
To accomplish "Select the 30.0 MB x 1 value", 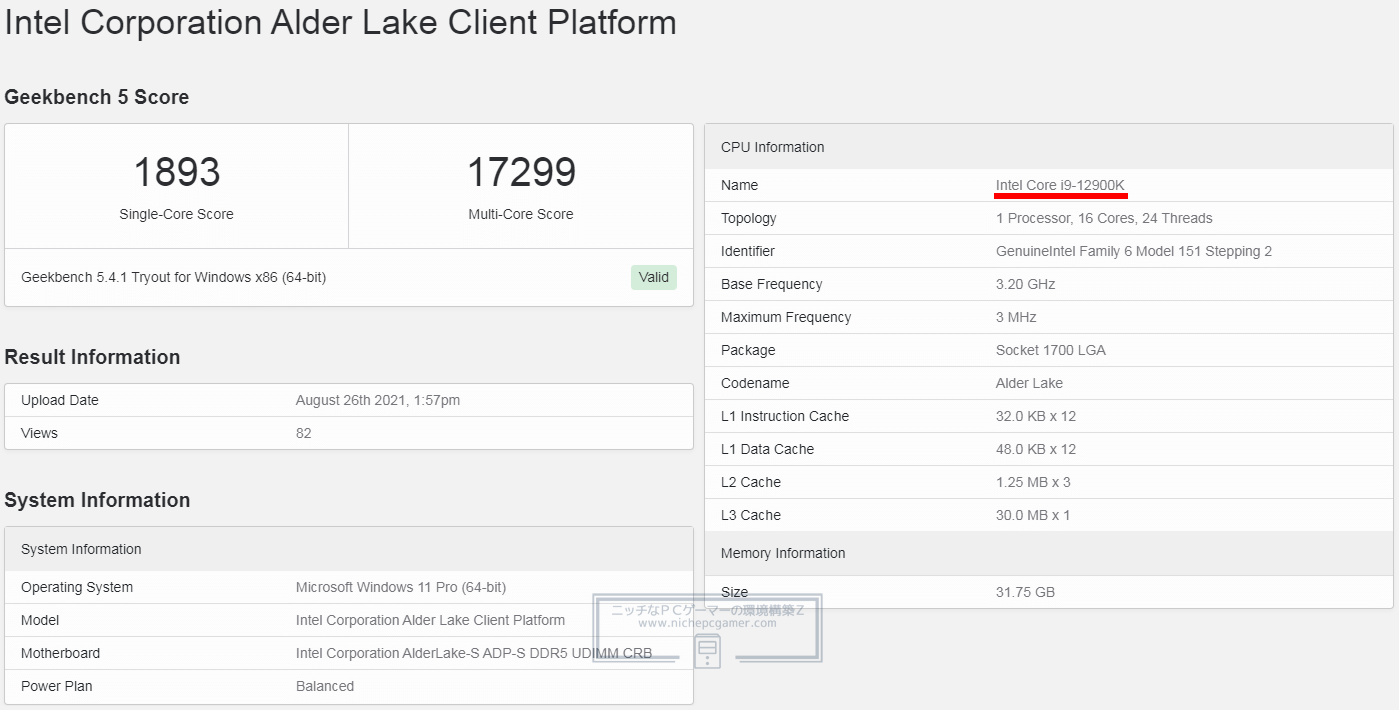I will point(1033,515).
